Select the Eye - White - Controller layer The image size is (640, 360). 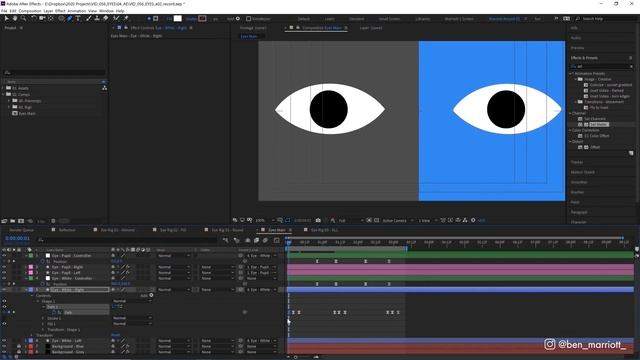71,278
